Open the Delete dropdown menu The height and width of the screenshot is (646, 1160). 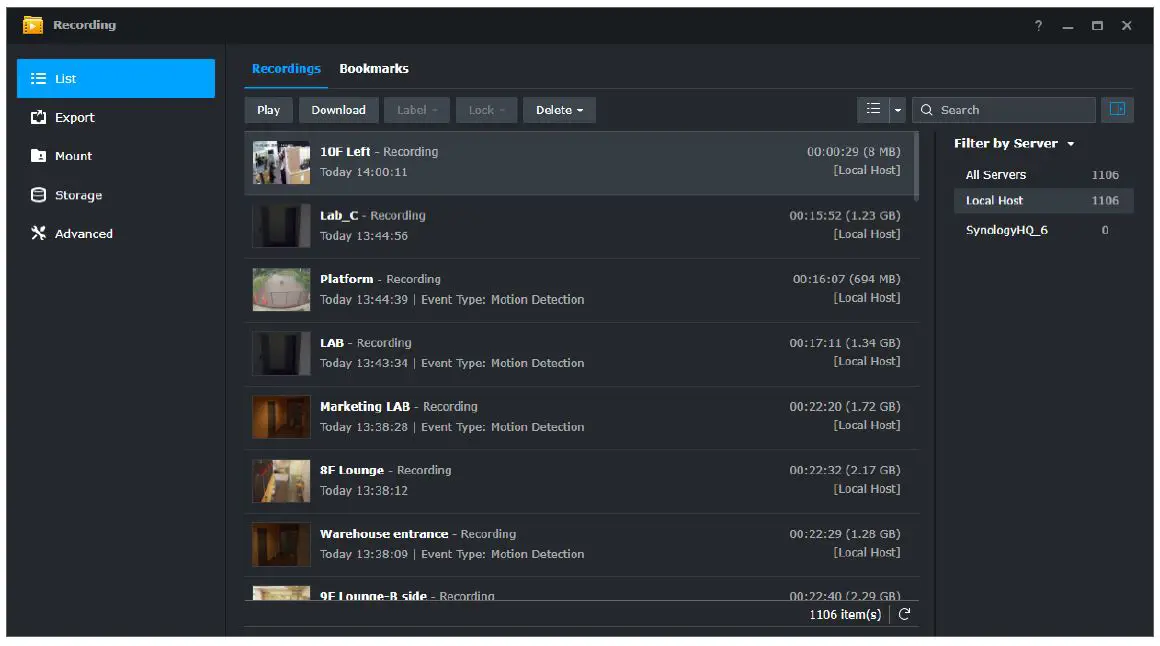pyautogui.click(x=559, y=110)
